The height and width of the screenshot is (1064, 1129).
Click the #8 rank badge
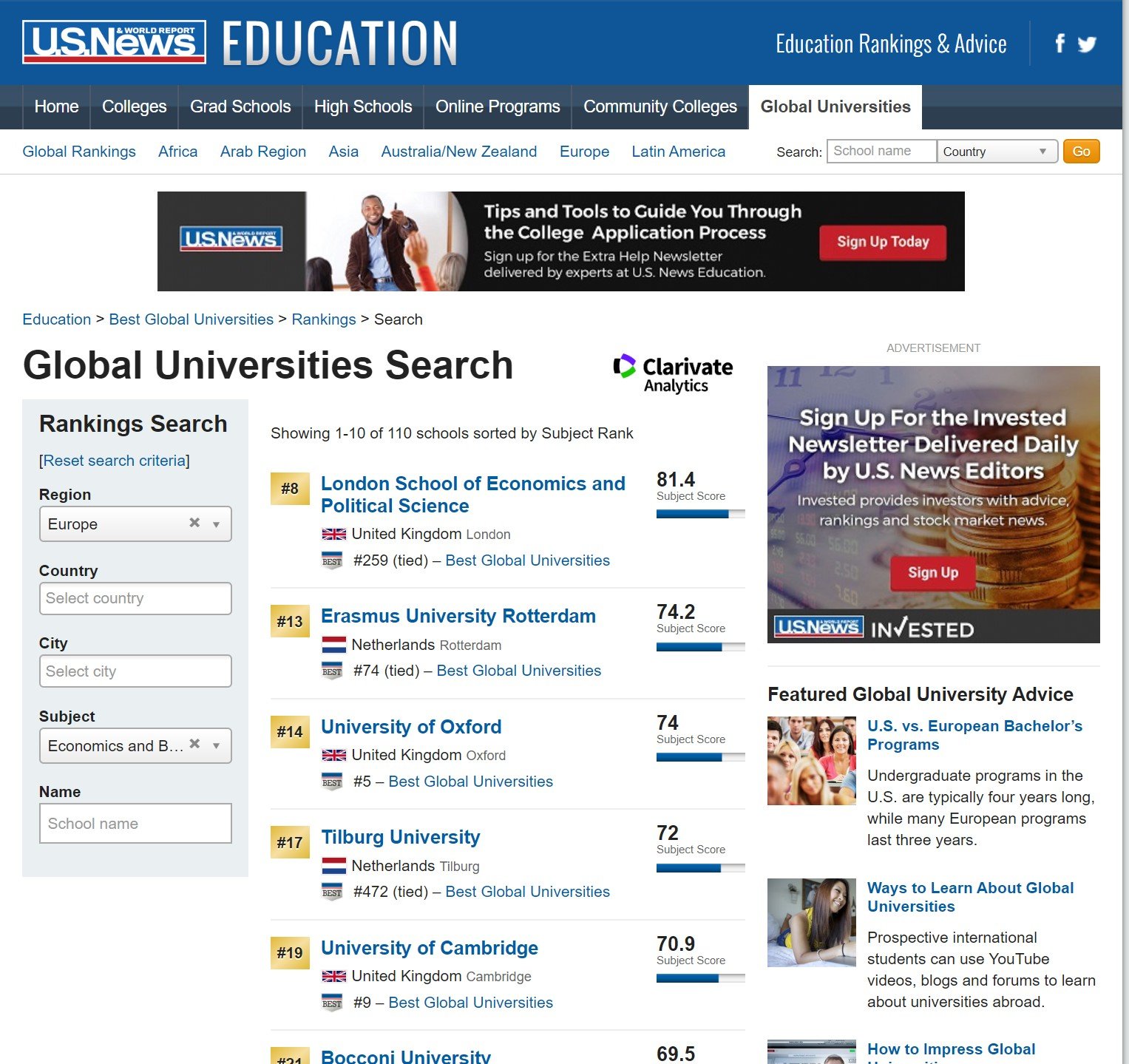(290, 489)
